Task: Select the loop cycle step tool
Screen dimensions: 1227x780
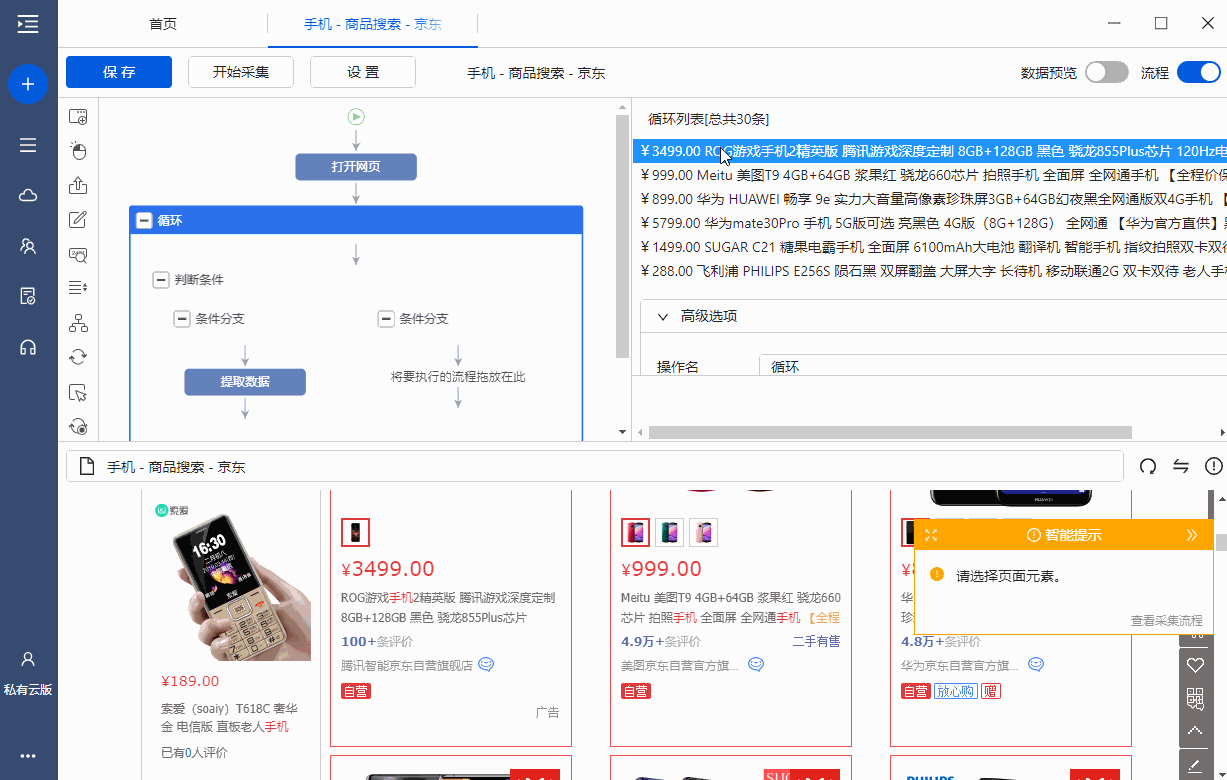Action: coord(78,357)
